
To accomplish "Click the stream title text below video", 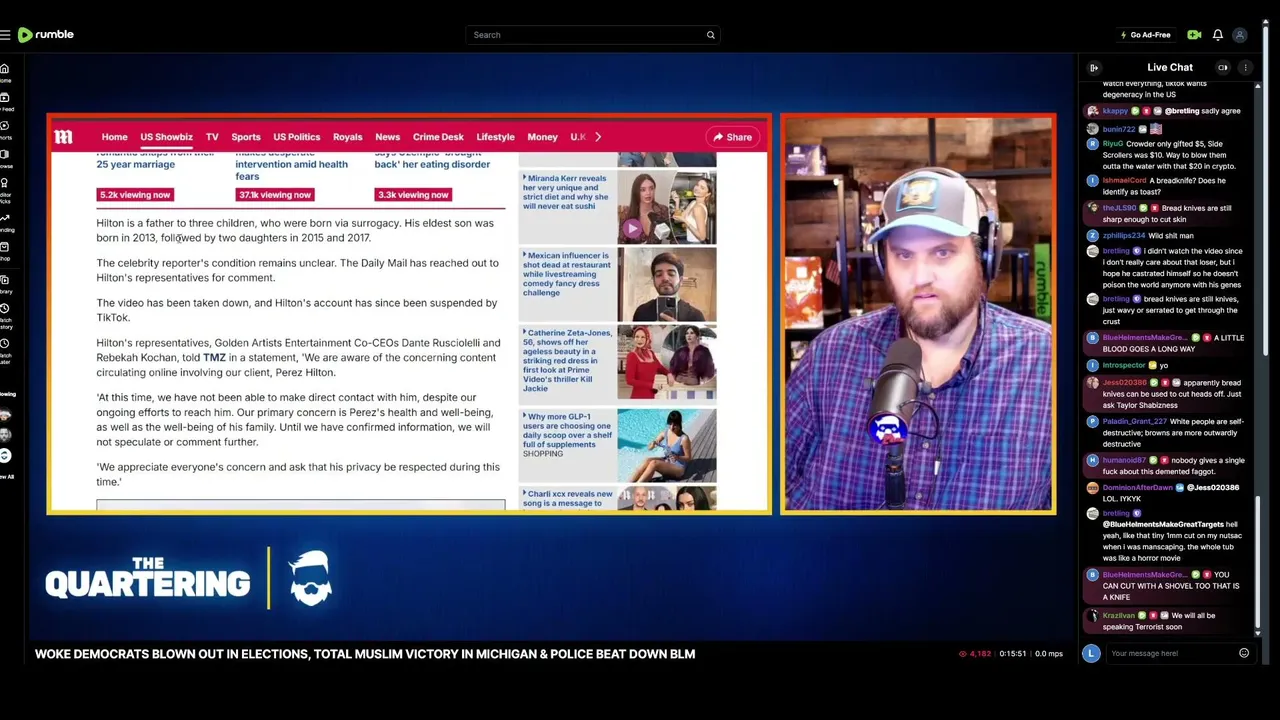I will [365, 654].
